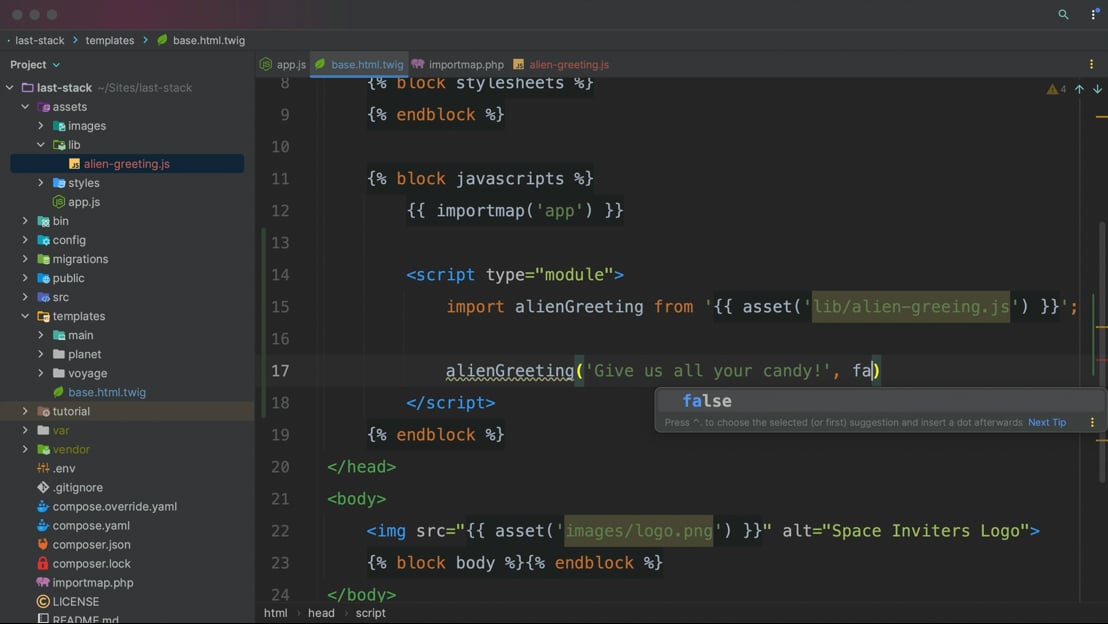This screenshot has width=1108, height=624.
Task: Select the false autocomplete suggestion
Action: point(707,401)
